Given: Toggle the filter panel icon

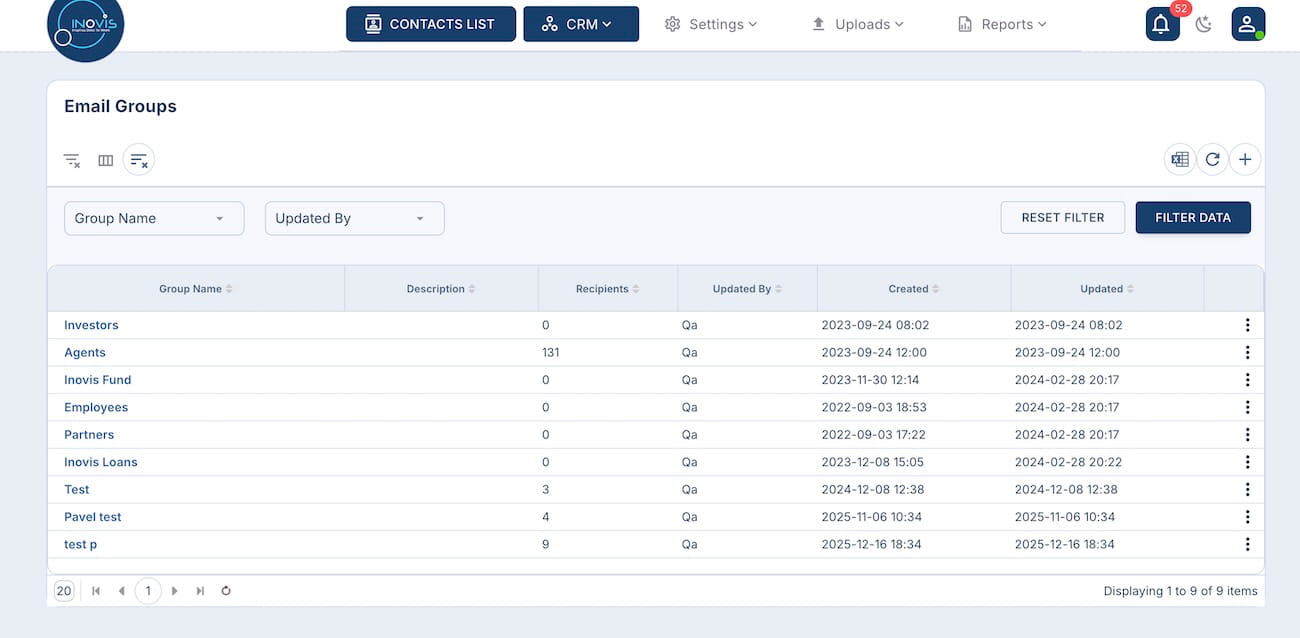Looking at the screenshot, I should pos(139,160).
